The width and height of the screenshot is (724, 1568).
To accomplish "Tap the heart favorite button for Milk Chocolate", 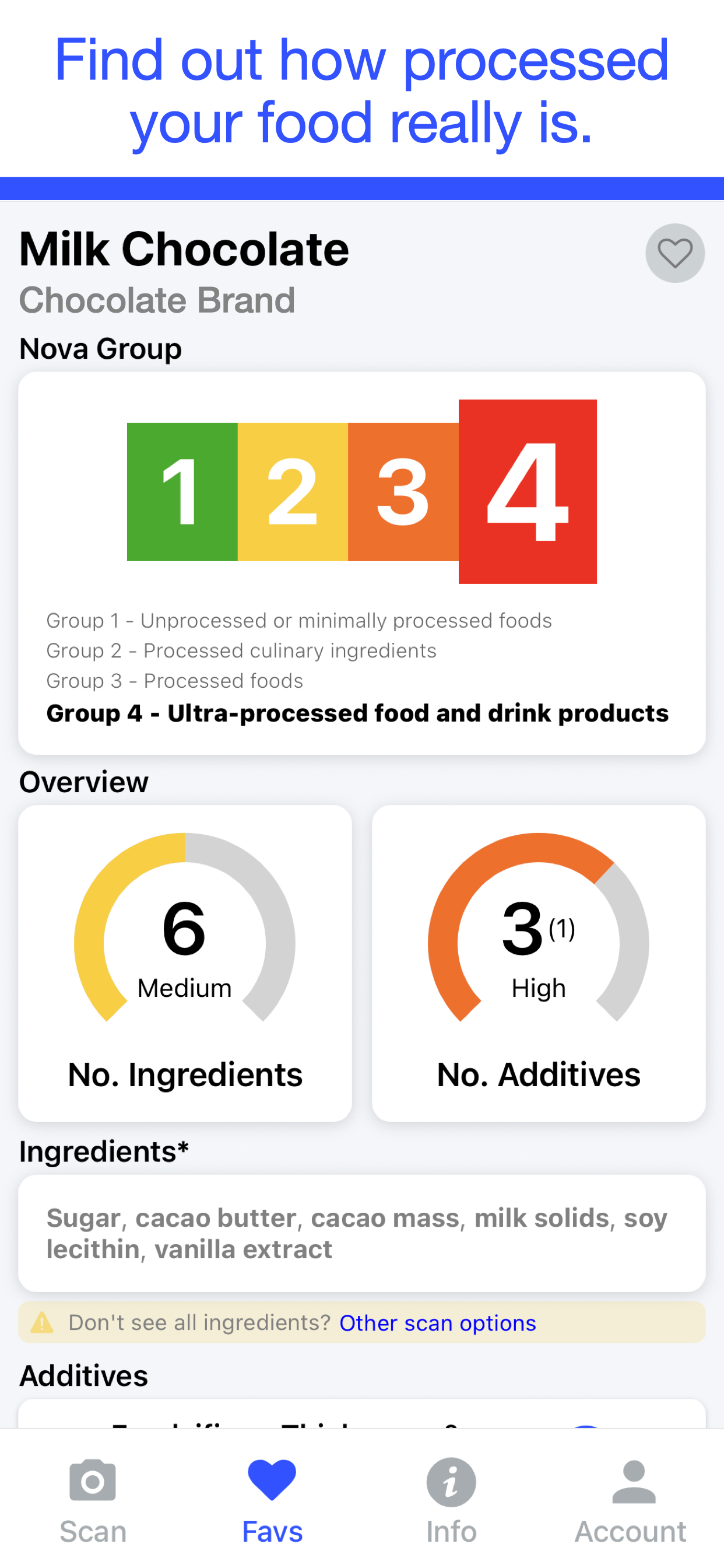I will 674,253.
